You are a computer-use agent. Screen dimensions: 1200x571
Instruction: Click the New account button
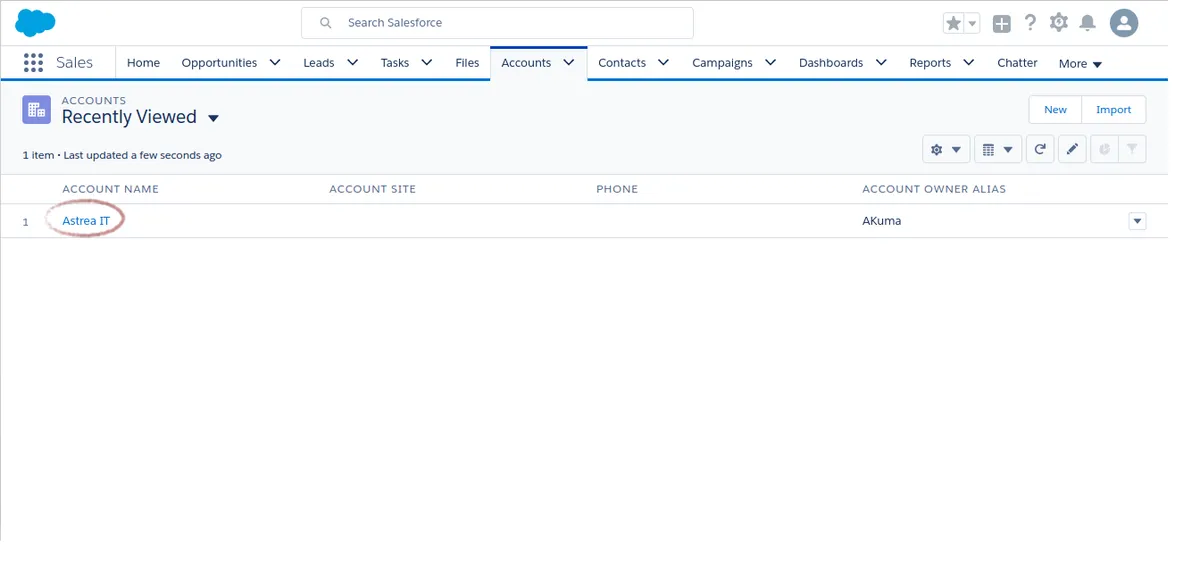1055,110
